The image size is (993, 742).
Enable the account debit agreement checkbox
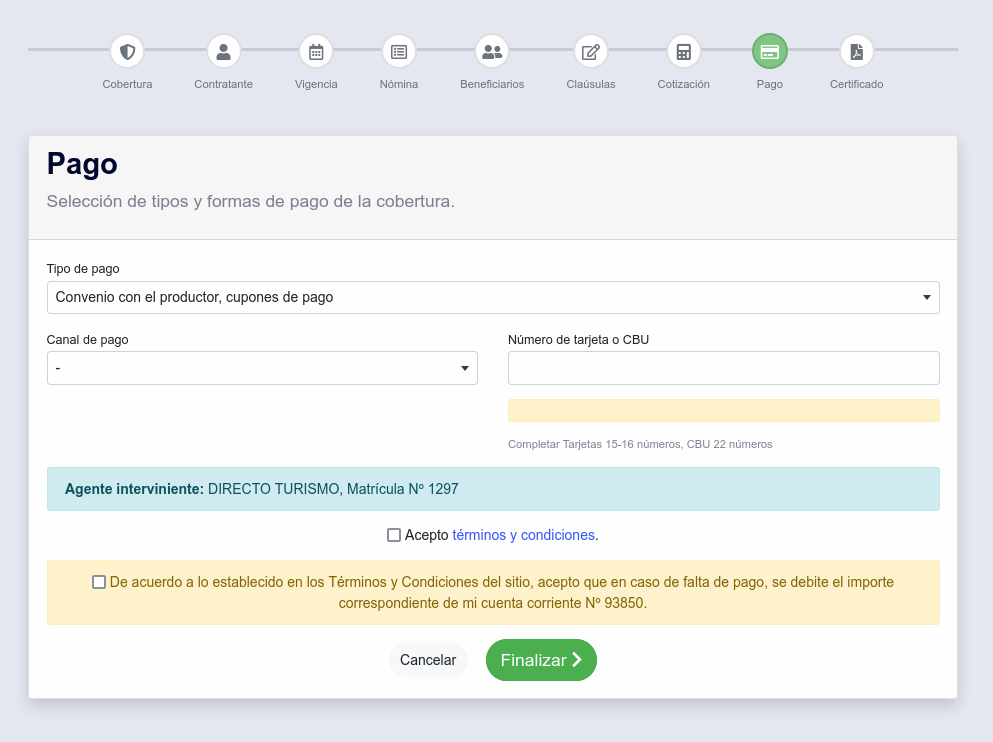[x=99, y=582]
